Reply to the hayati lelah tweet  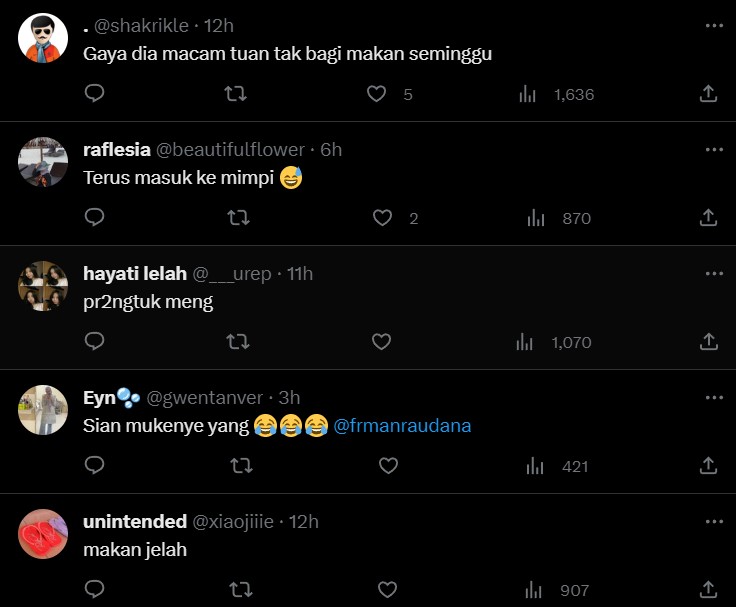94,342
